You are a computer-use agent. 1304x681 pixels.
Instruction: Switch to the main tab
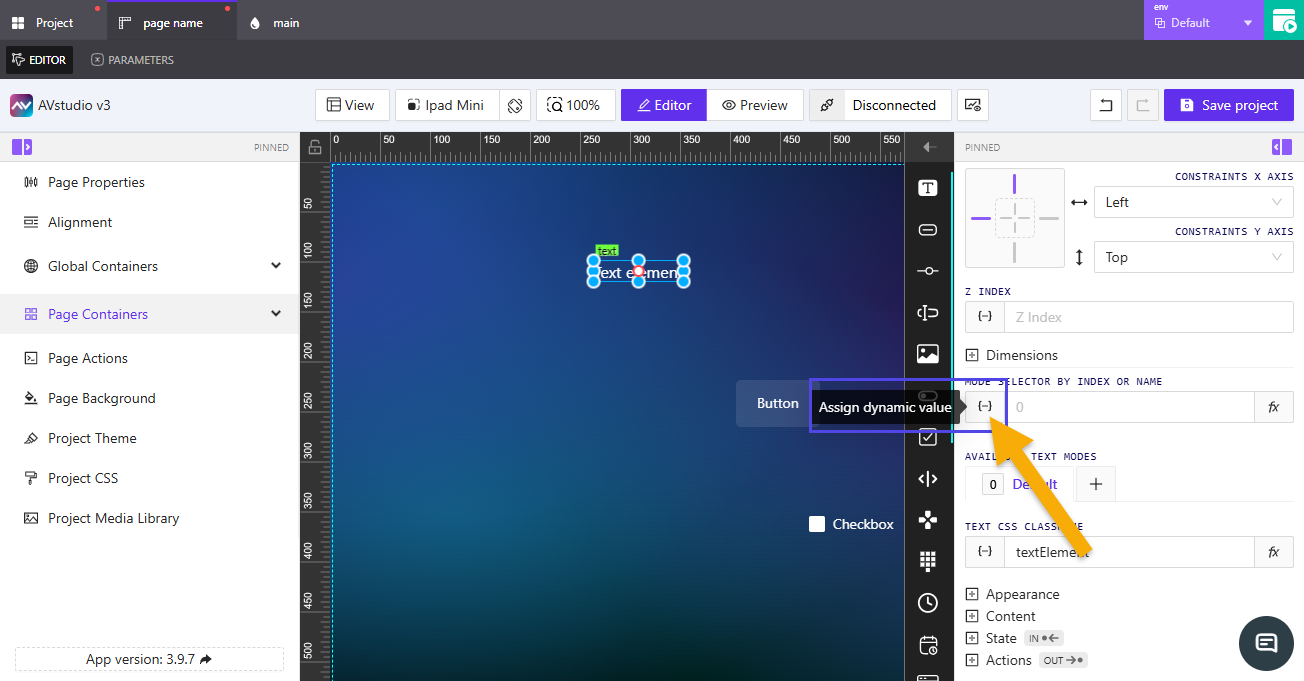tap(285, 23)
